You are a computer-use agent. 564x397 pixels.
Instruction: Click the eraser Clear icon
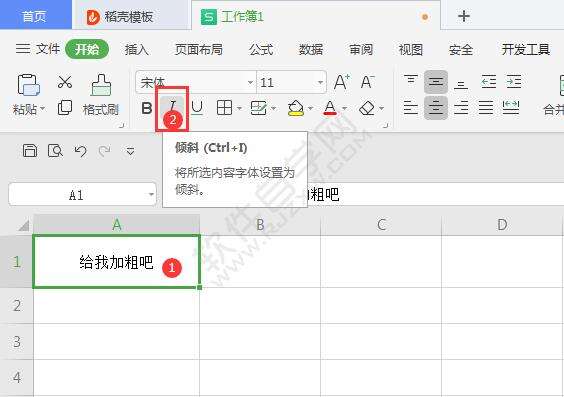(367, 108)
